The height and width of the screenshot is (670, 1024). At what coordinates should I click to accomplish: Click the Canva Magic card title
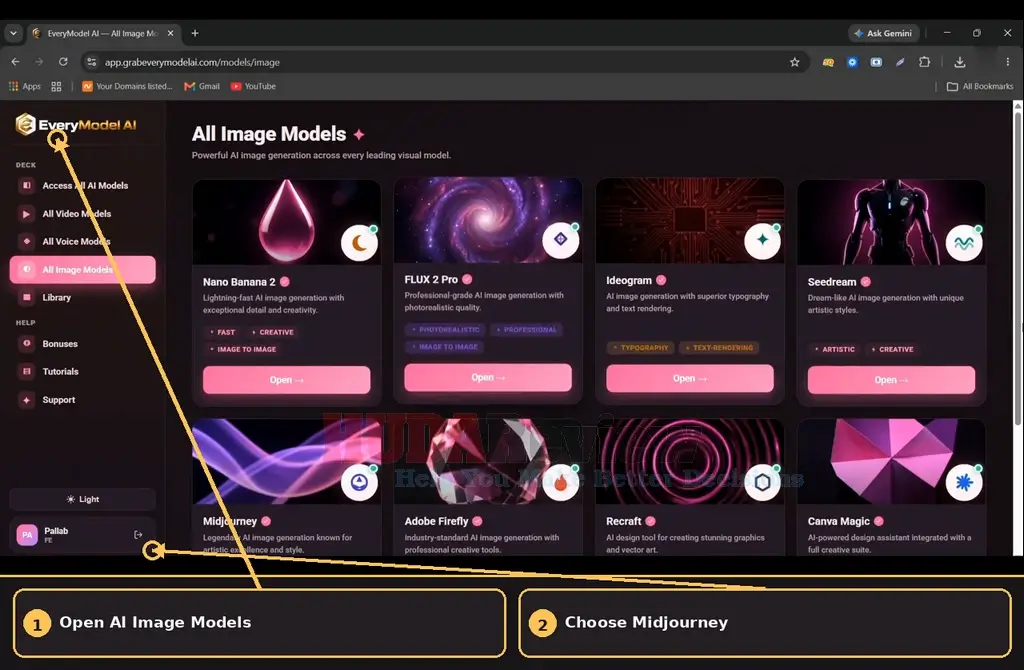point(839,521)
